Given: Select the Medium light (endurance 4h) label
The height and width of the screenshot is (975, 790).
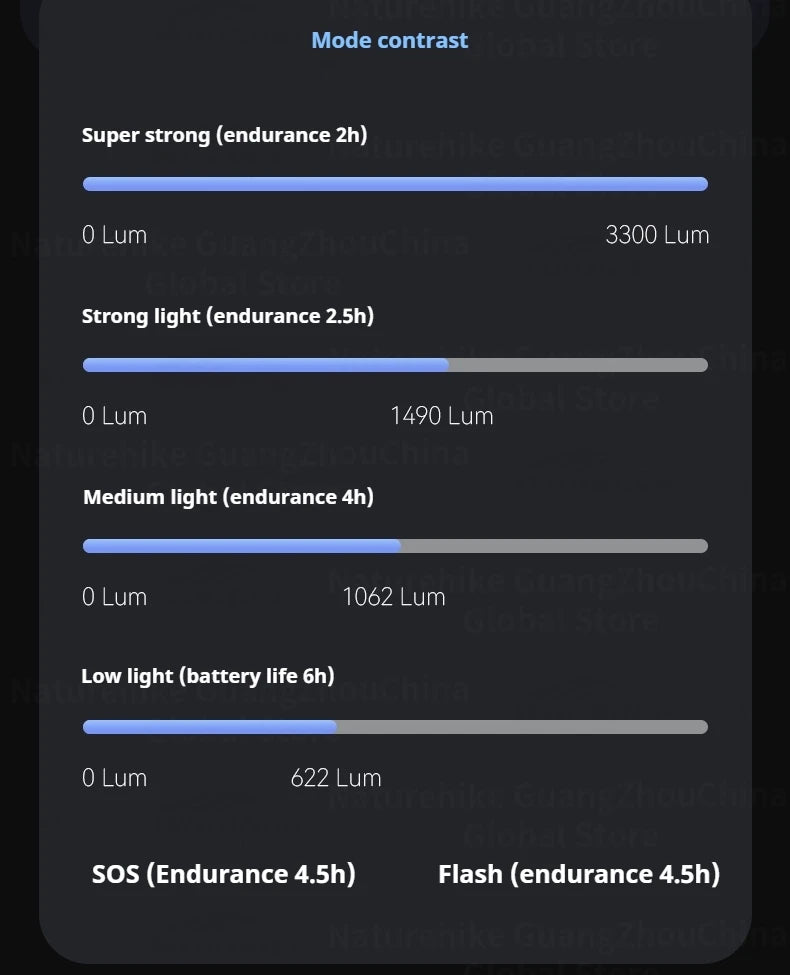Looking at the screenshot, I should pos(228,497).
